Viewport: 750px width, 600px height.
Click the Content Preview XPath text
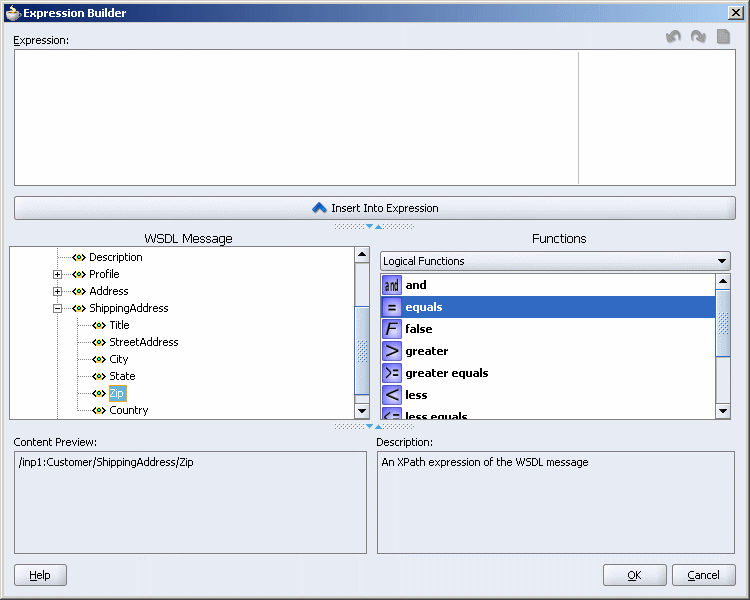click(106, 463)
